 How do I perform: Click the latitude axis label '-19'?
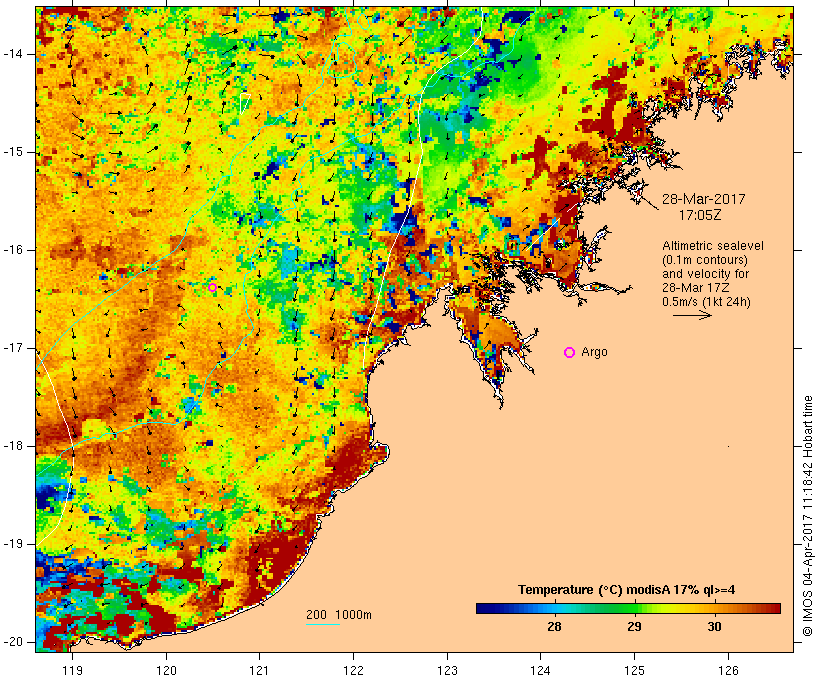point(14,544)
